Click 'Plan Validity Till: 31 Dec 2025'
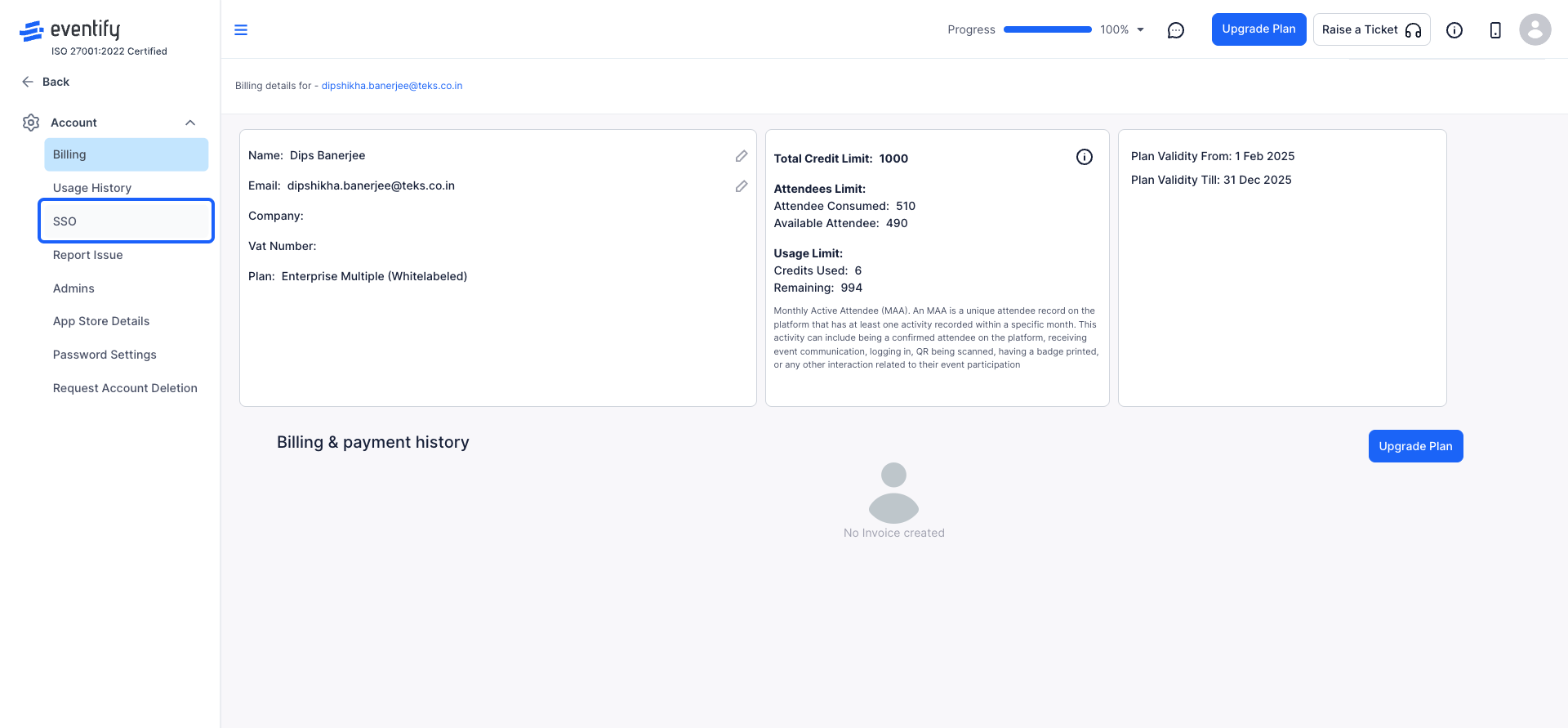This screenshot has width=1568, height=728. click(x=1211, y=180)
